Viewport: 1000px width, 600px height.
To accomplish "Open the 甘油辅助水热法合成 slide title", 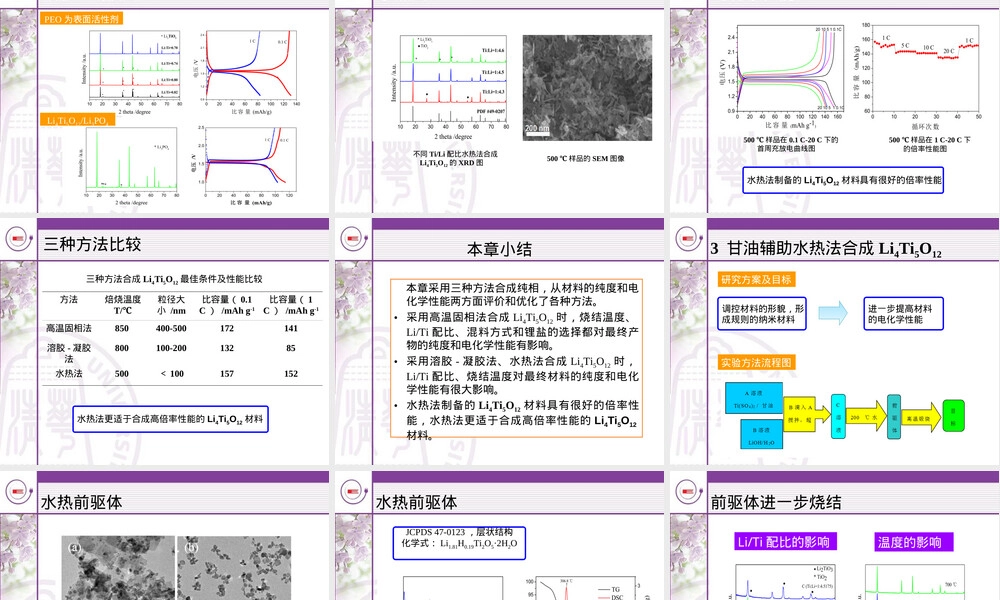I will click(x=826, y=249).
